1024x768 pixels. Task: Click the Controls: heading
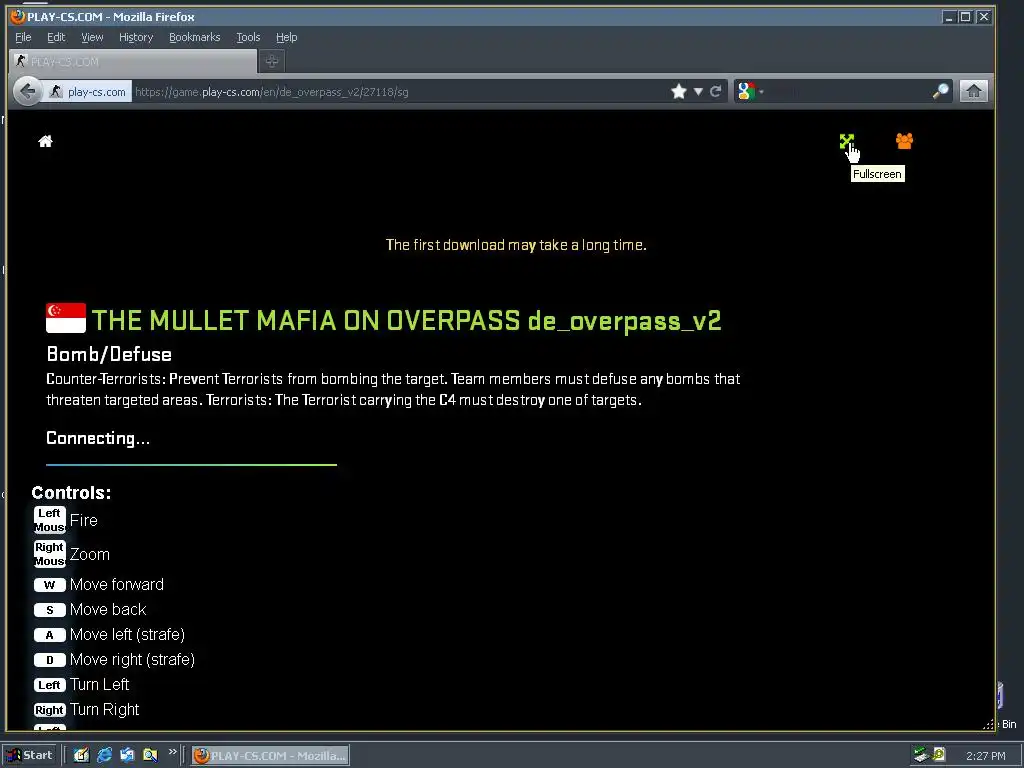[x=71, y=492]
